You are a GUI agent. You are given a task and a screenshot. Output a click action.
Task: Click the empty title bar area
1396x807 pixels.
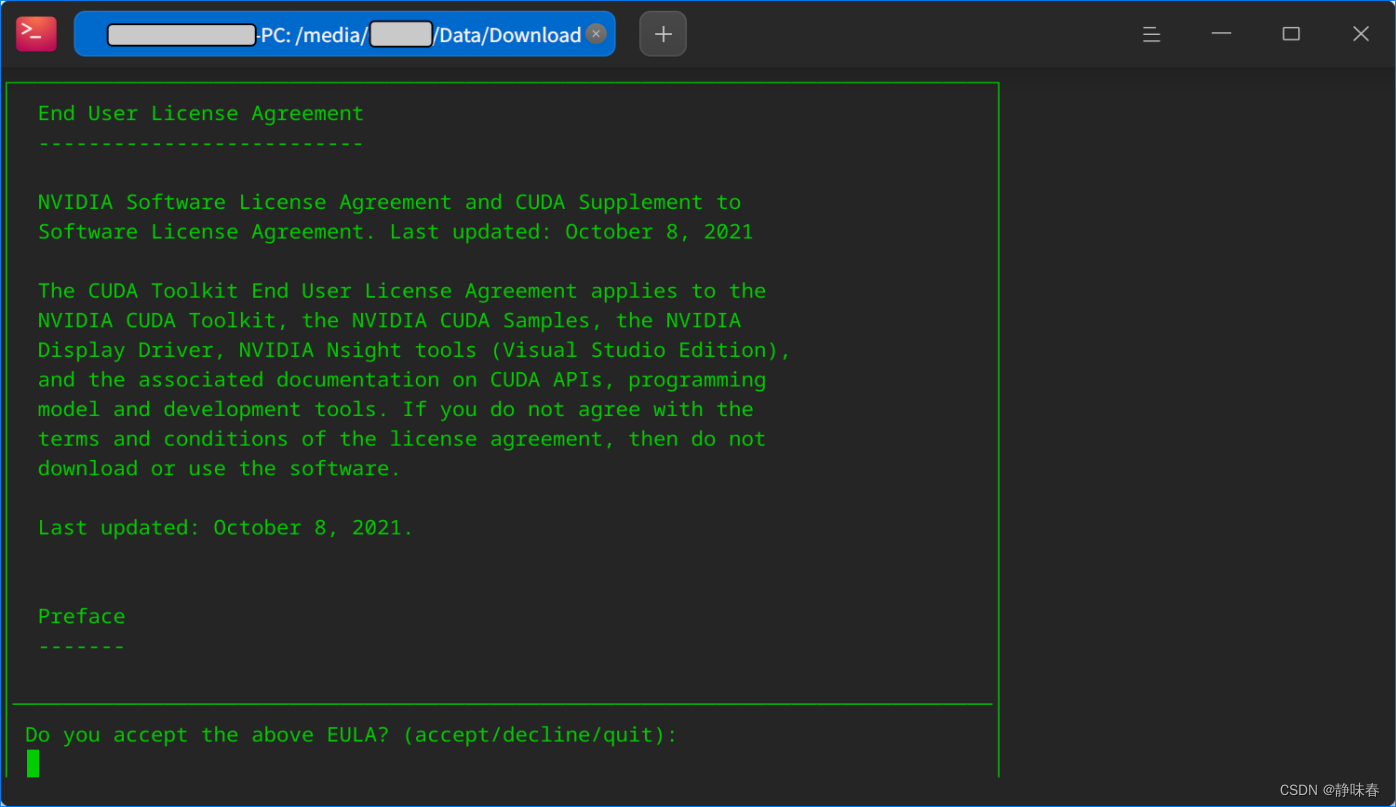point(900,33)
